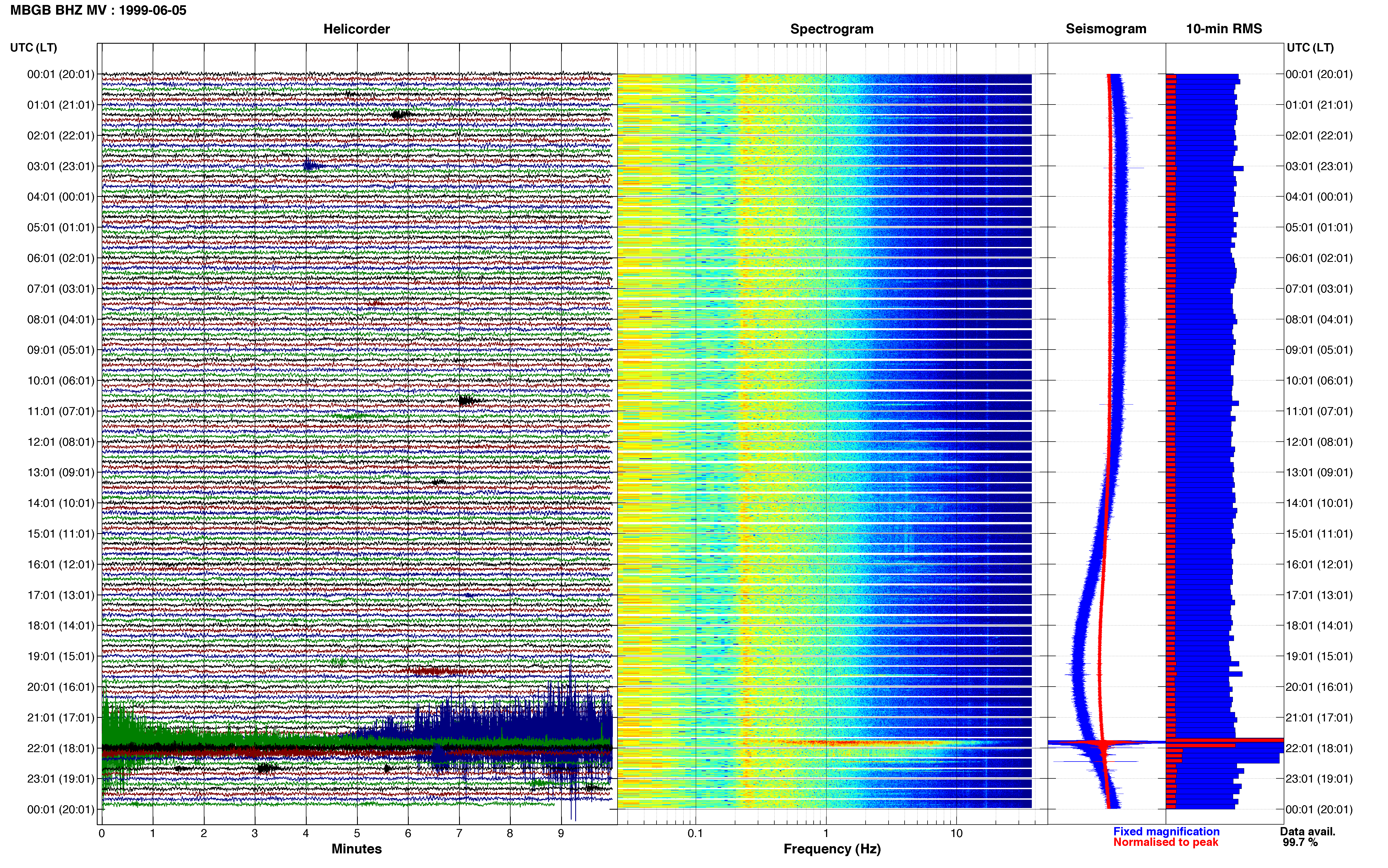Click the '10' frequency tick label
This screenshot has width=1388, height=868.
956,833
